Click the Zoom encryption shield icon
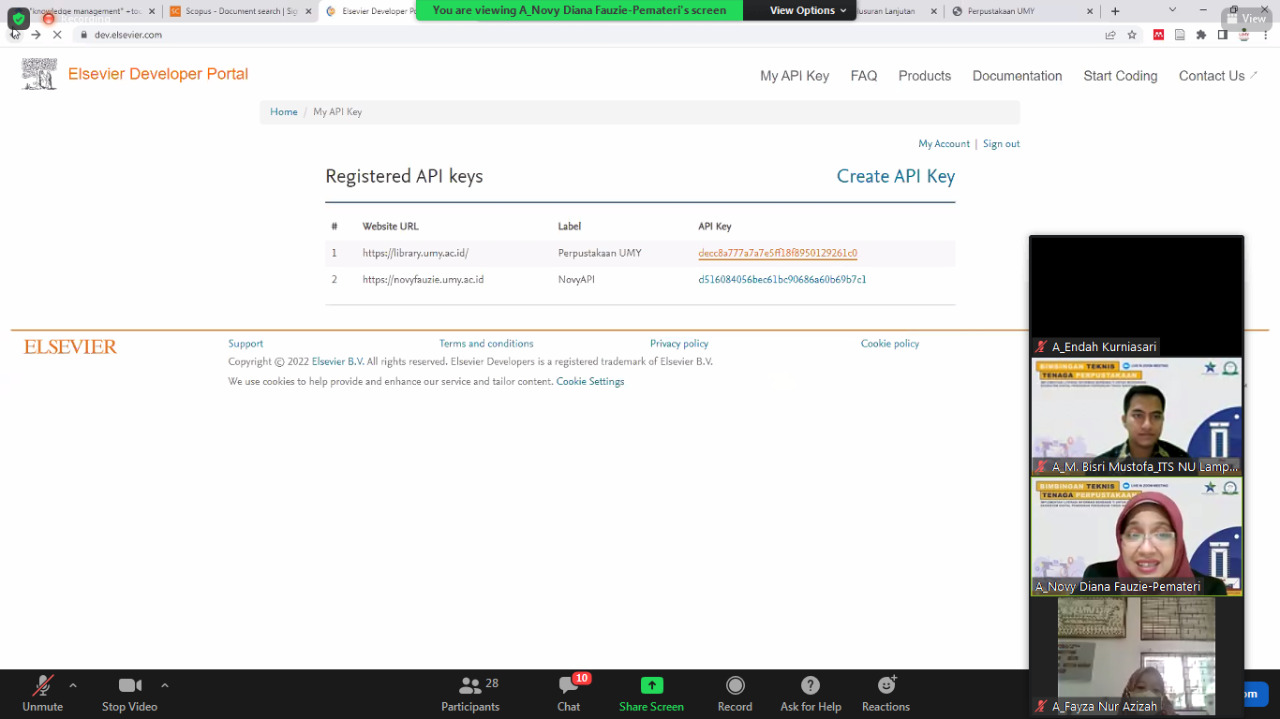Screen dimensions: 1280x719 18,18
